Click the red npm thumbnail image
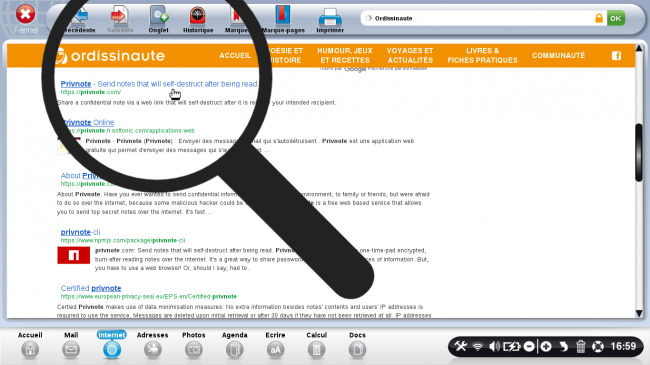Image resolution: width=650 pixels, height=365 pixels. point(73,255)
